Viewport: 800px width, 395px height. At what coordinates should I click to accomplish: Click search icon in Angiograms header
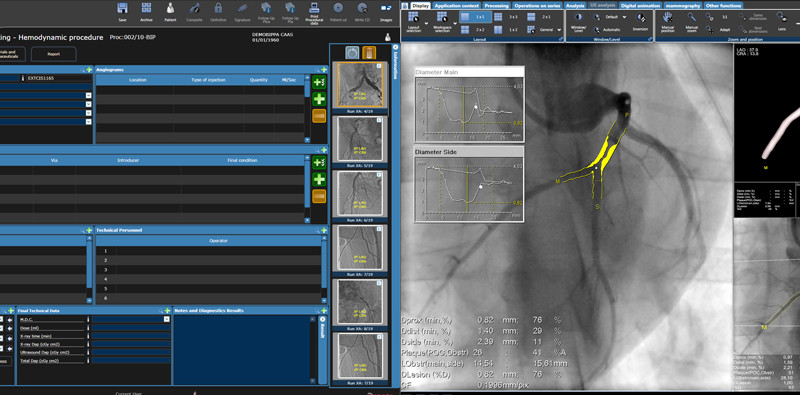tap(317, 70)
